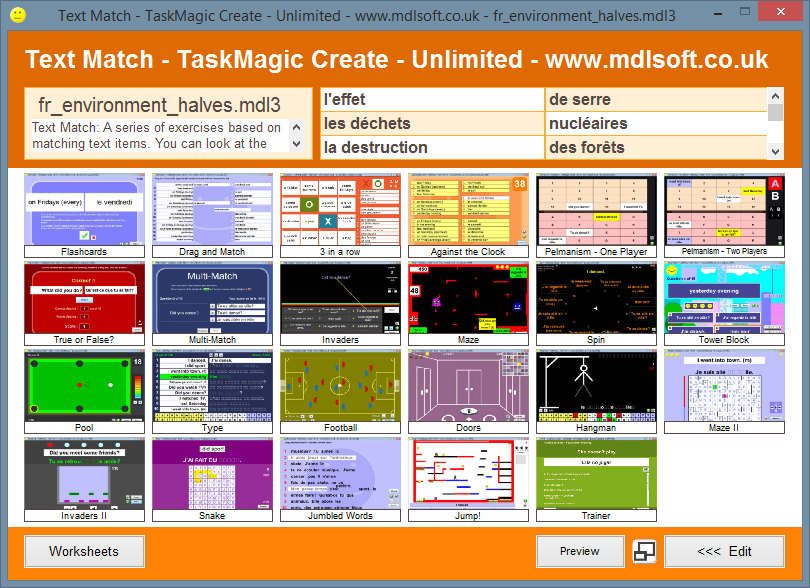Start the Jumbled Words exercise
This screenshot has width=810, height=588.
(340, 479)
